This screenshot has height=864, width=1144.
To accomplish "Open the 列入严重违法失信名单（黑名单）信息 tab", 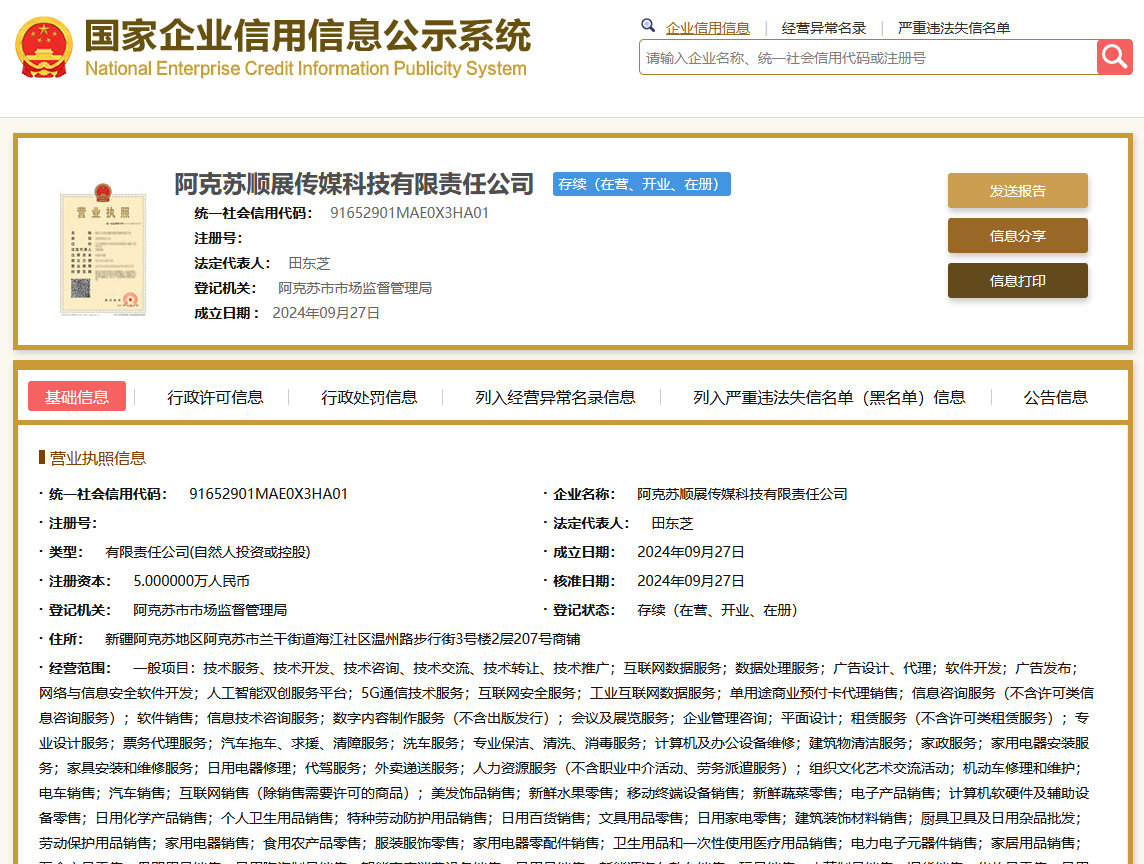I will click(x=829, y=398).
